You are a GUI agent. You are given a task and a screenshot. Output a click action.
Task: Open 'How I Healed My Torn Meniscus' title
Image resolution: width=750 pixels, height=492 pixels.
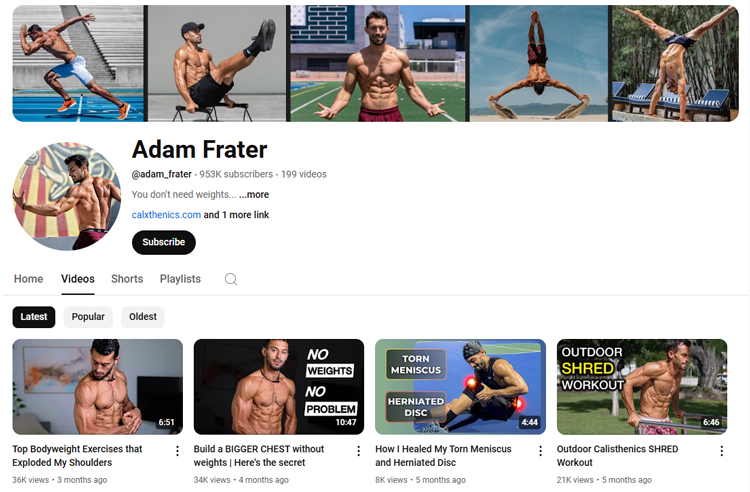(443, 456)
